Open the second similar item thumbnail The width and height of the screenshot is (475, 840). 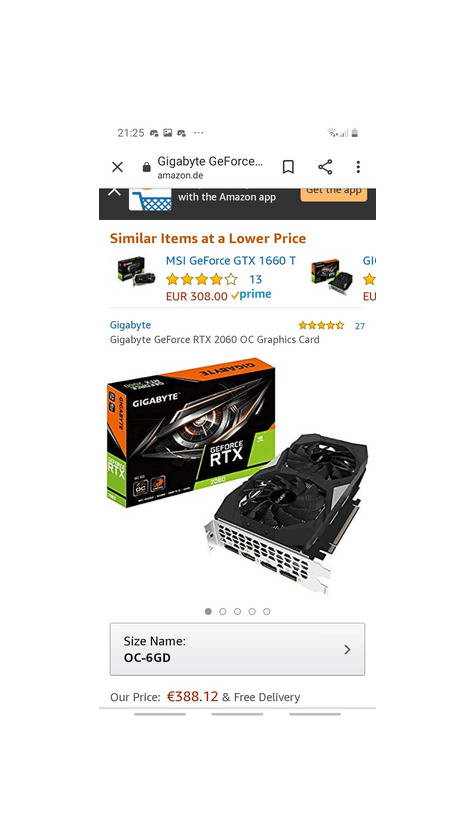(x=333, y=275)
